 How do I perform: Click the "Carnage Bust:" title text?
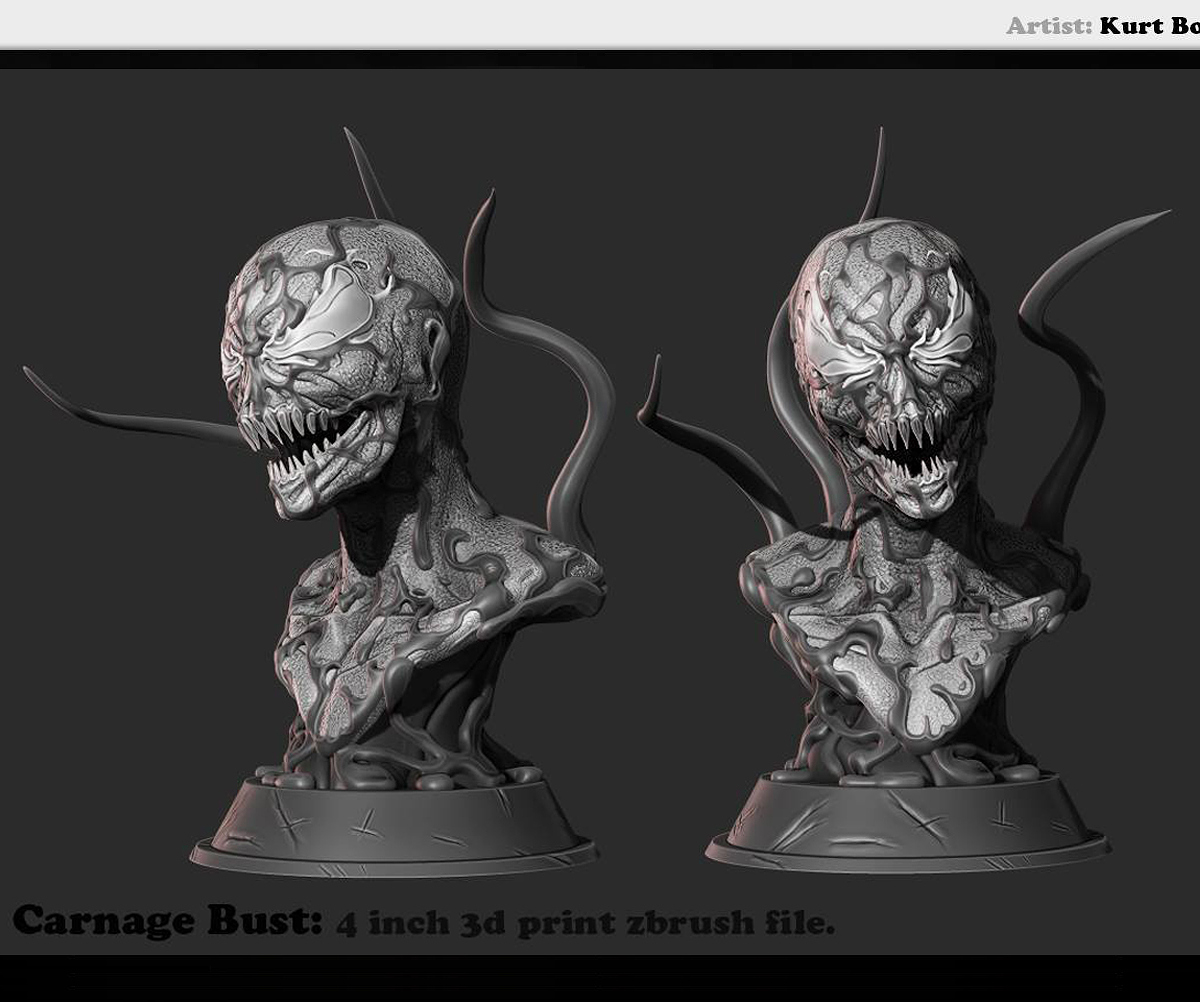(168, 921)
